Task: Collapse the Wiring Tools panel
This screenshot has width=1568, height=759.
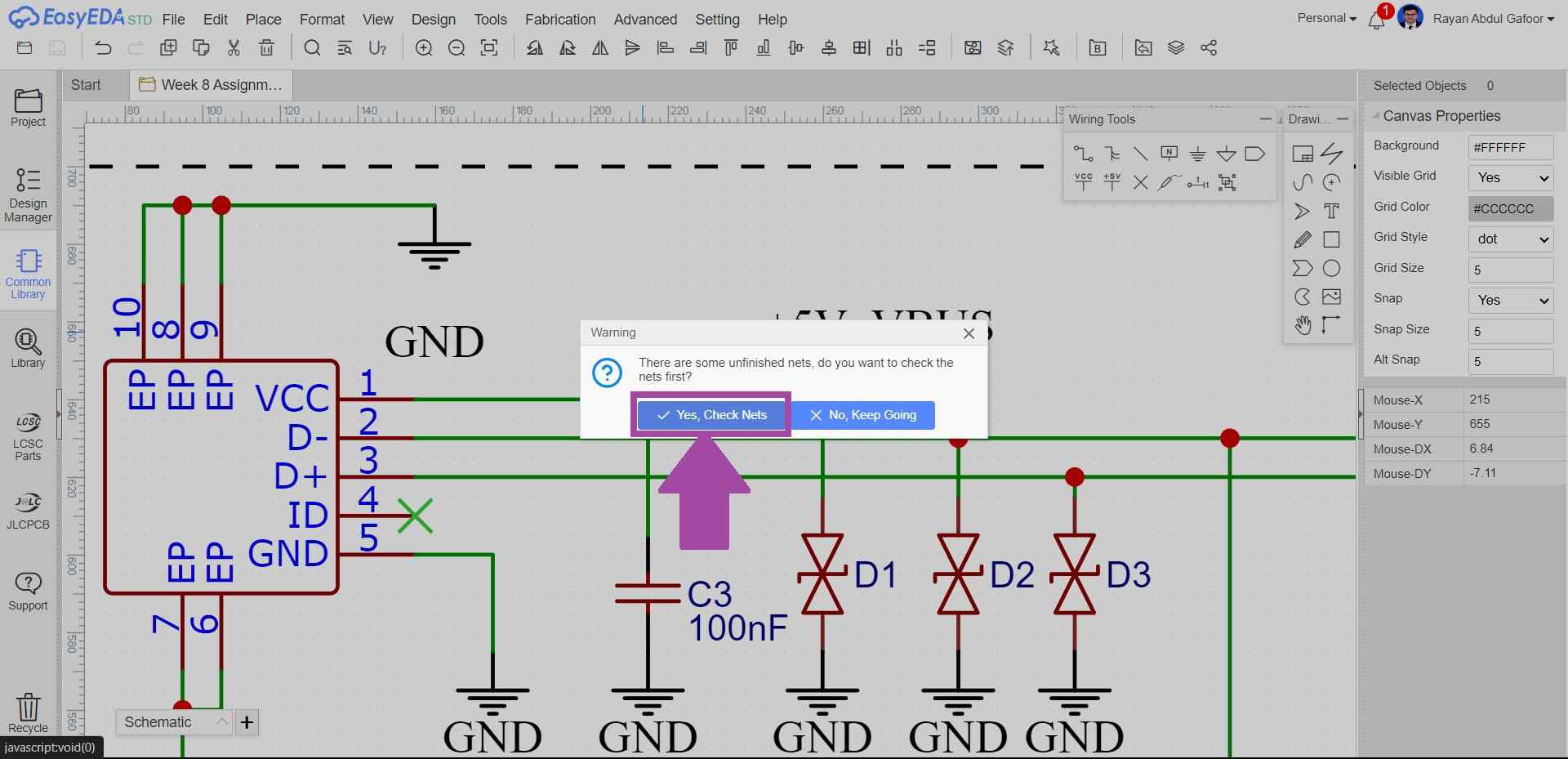Action: (x=1265, y=119)
